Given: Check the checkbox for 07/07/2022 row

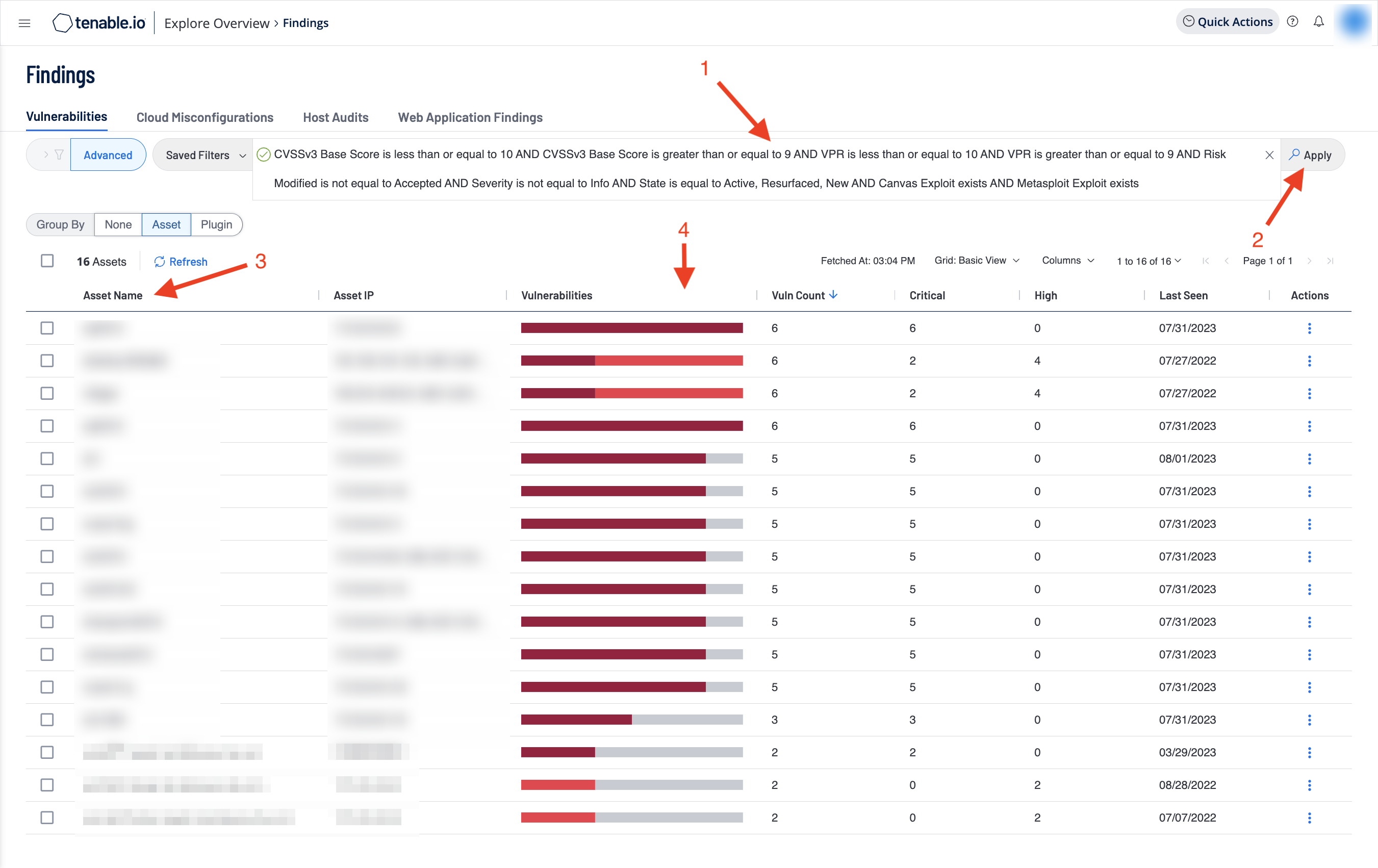Looking at the screenshot, I should (x=47, y=817).
